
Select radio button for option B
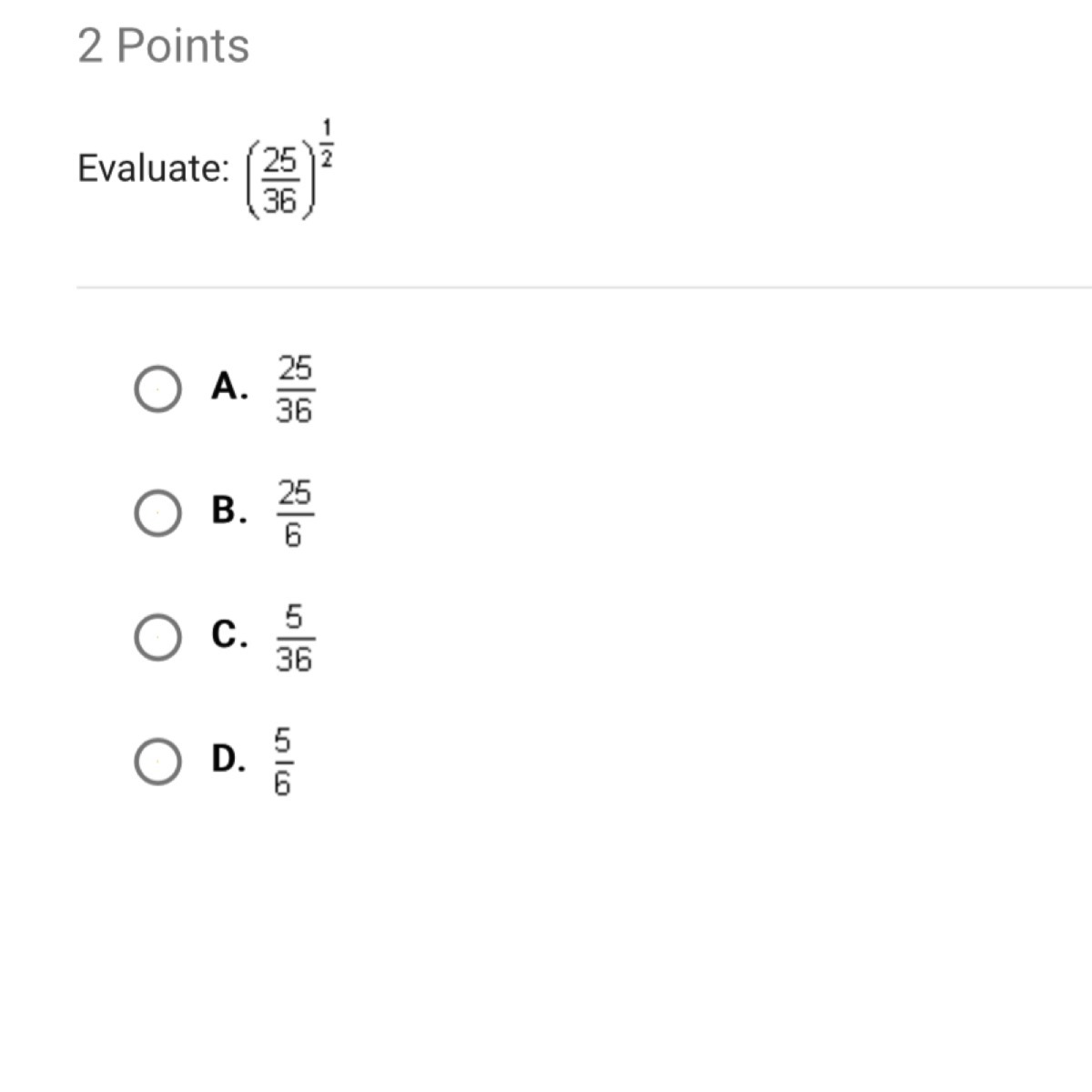tap(157, 513)
